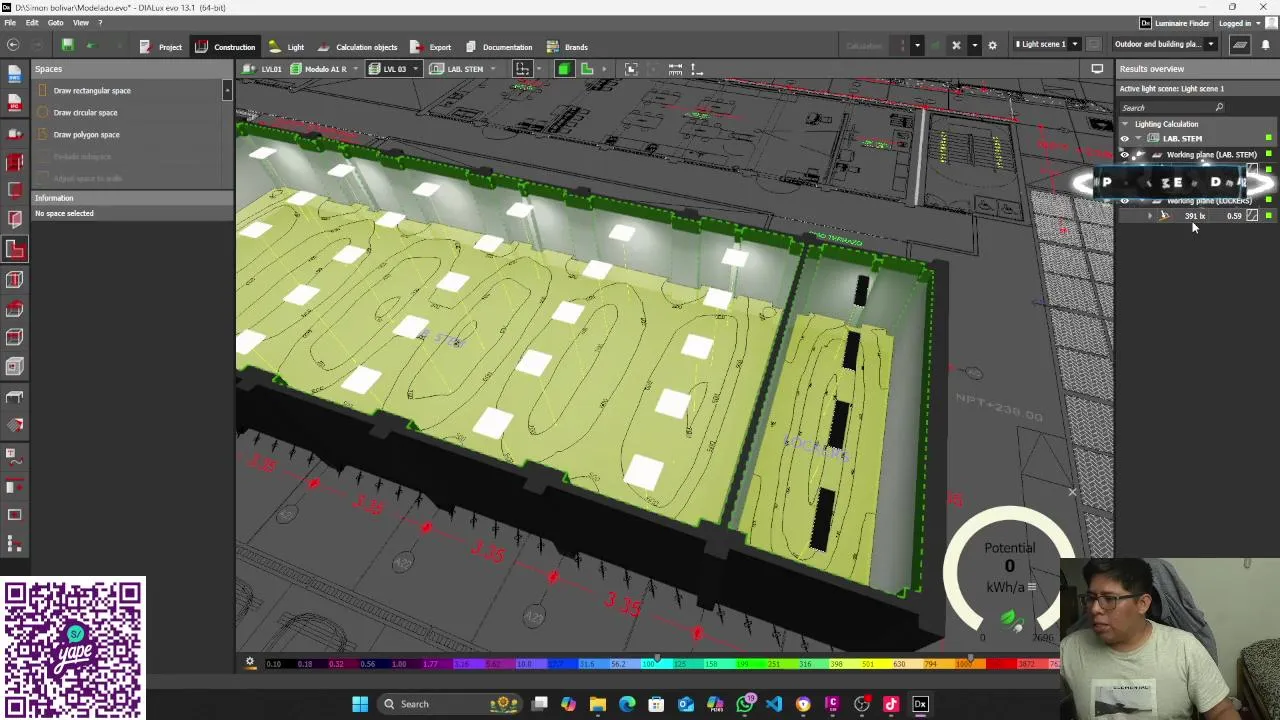
Task: Open the Edit menu
Action: (32, 22)
